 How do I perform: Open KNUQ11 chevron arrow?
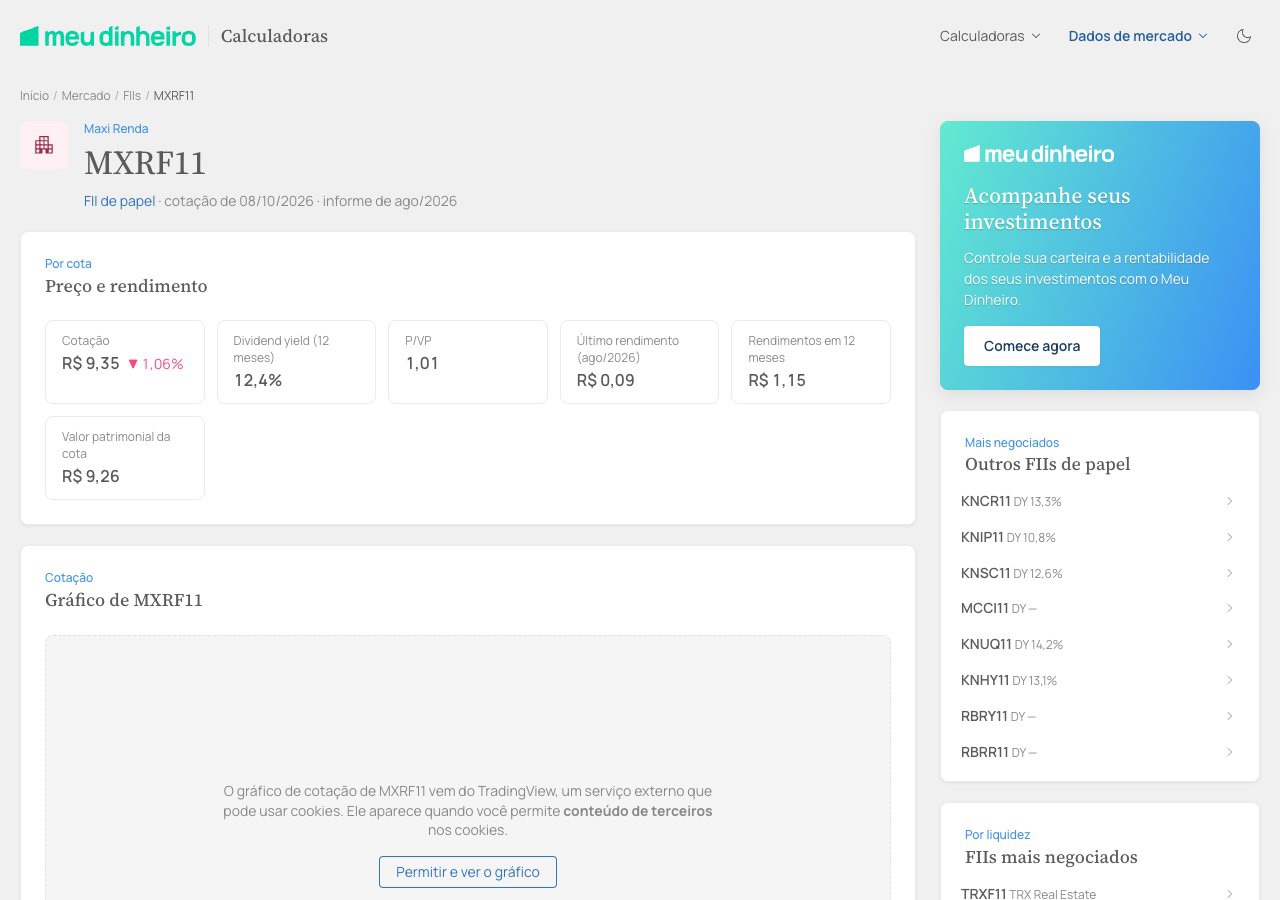[x=1229, y=644]
